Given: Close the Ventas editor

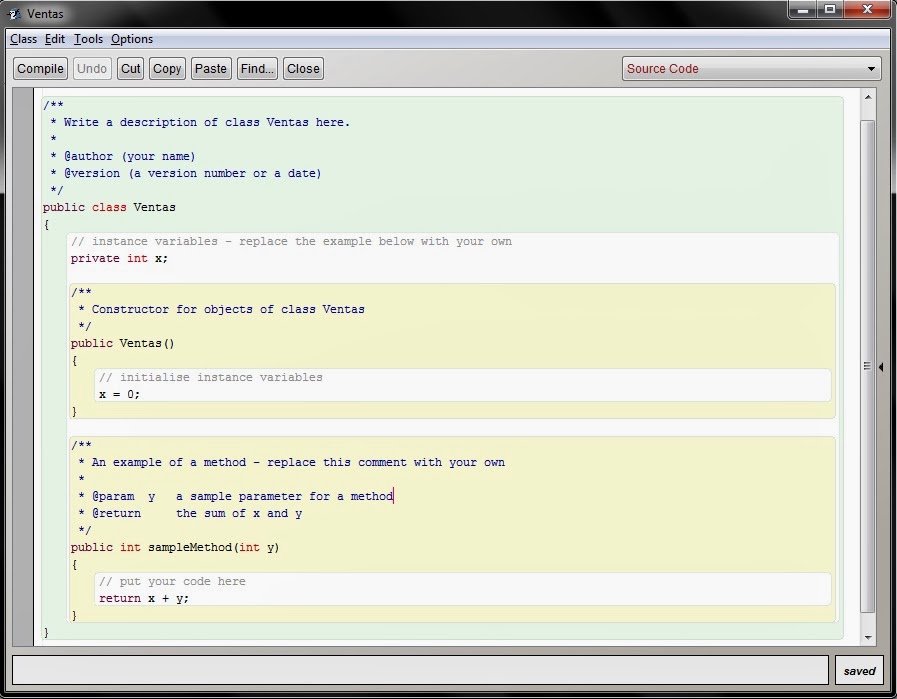Looking at the screenshot, I should 302,68.
